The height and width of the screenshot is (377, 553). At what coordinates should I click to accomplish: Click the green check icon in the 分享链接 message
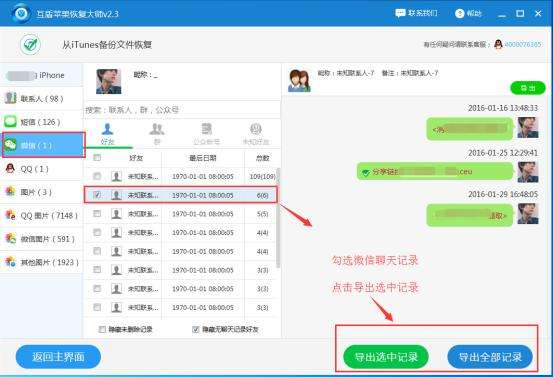pos(366,172)
